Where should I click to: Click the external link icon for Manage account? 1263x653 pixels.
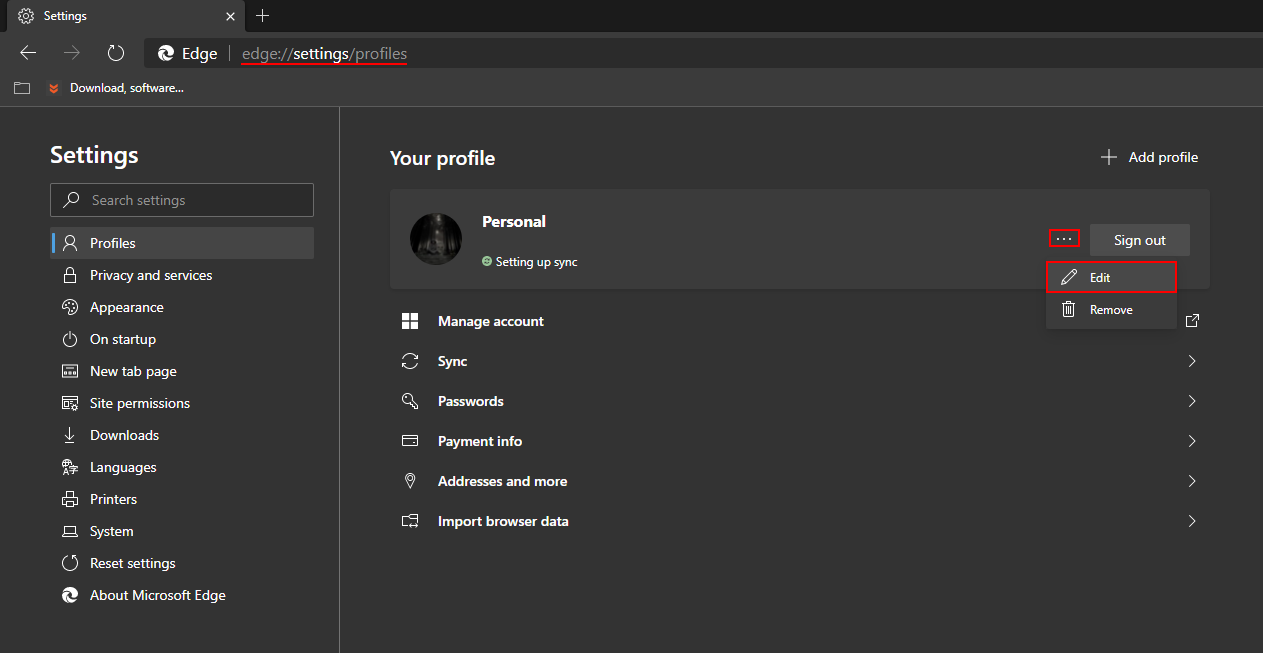coord(1192,321)
